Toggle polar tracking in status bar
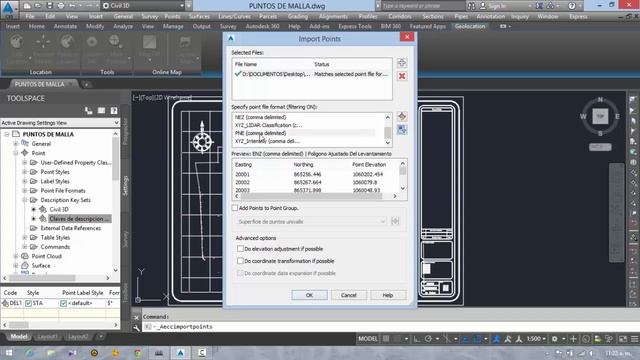The height and width of the screenshot is (360, 640). [x=428, y=339]
